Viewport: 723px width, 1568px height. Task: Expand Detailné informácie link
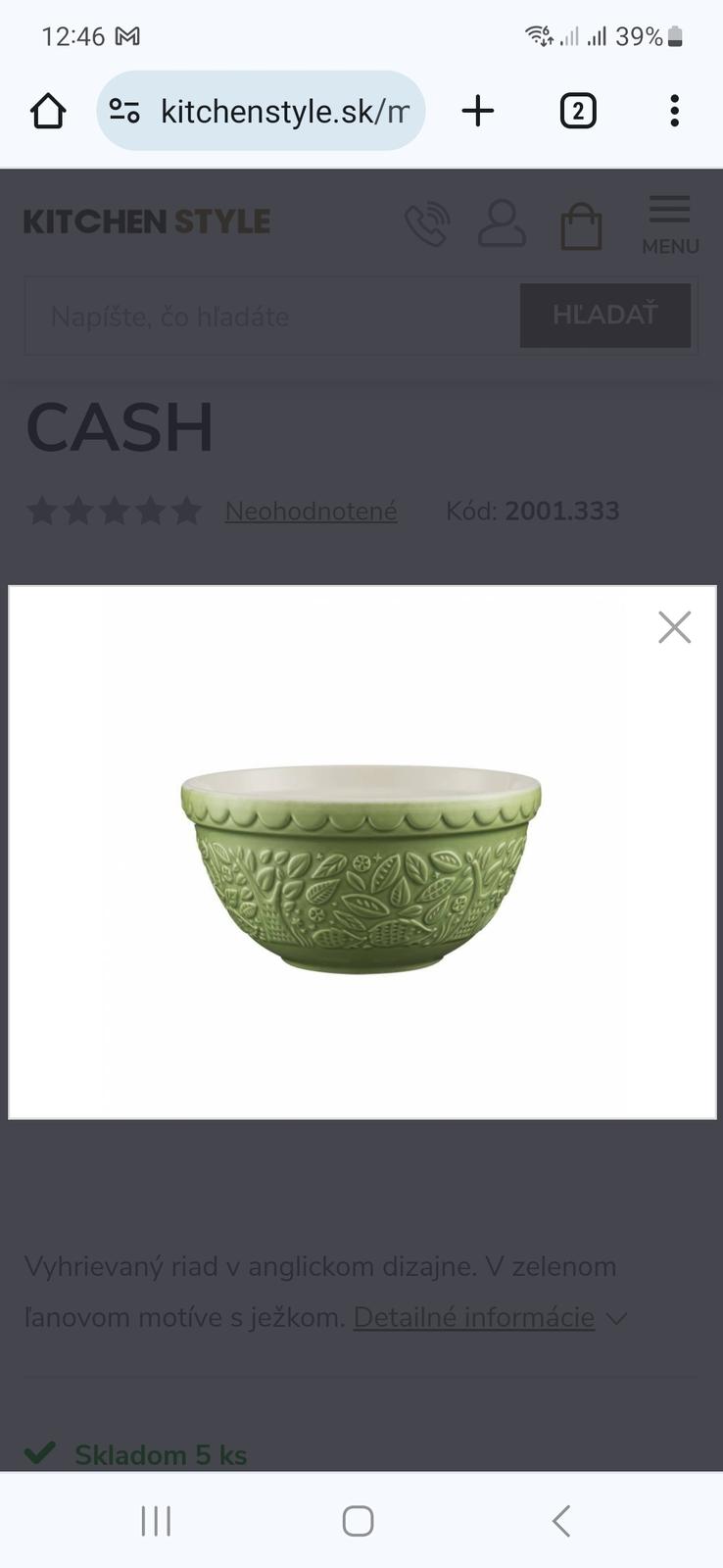pyautogui.click(x=474, y=1317)
